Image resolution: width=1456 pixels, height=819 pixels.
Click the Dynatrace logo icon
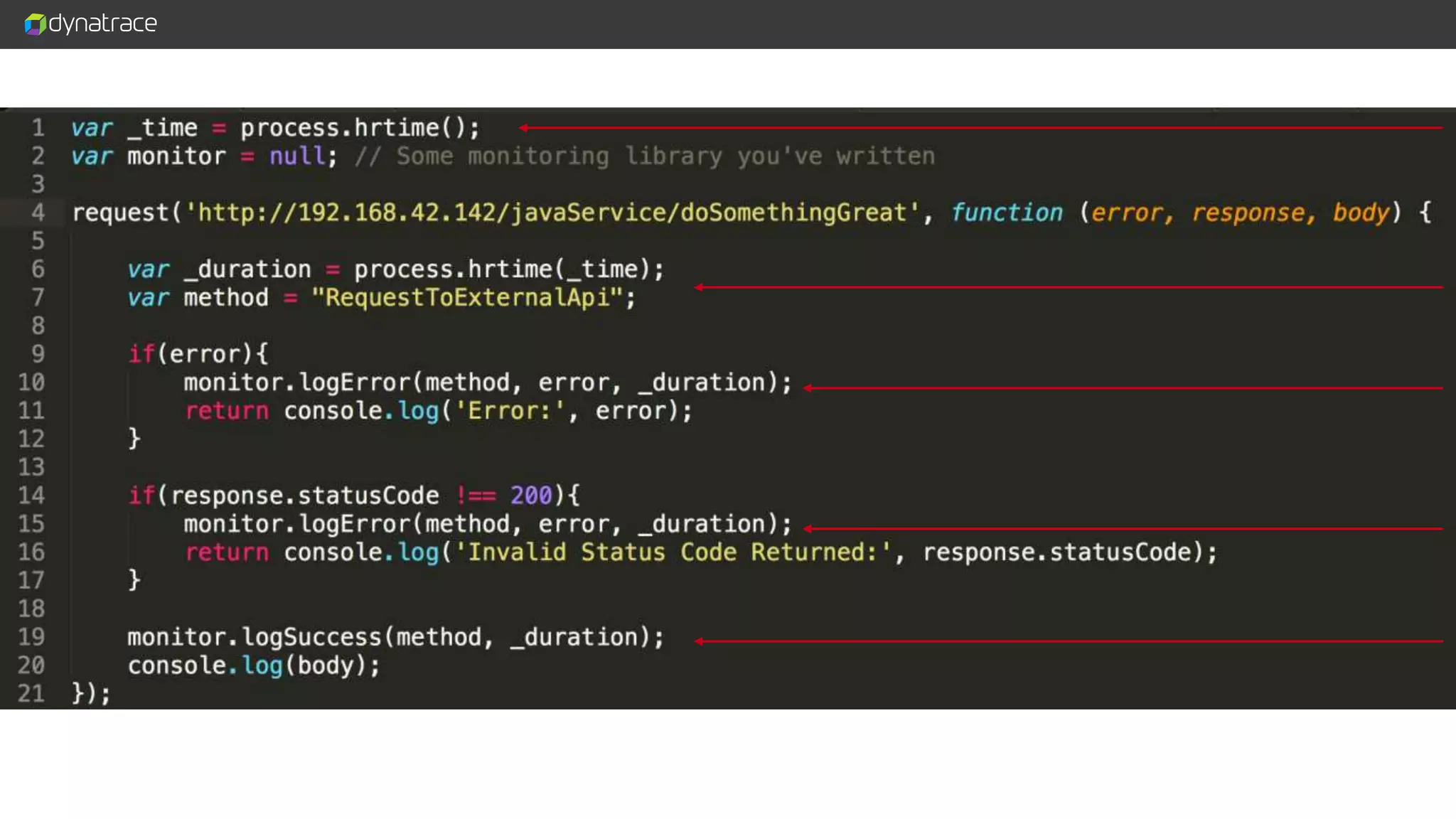(x=35, y=24)
